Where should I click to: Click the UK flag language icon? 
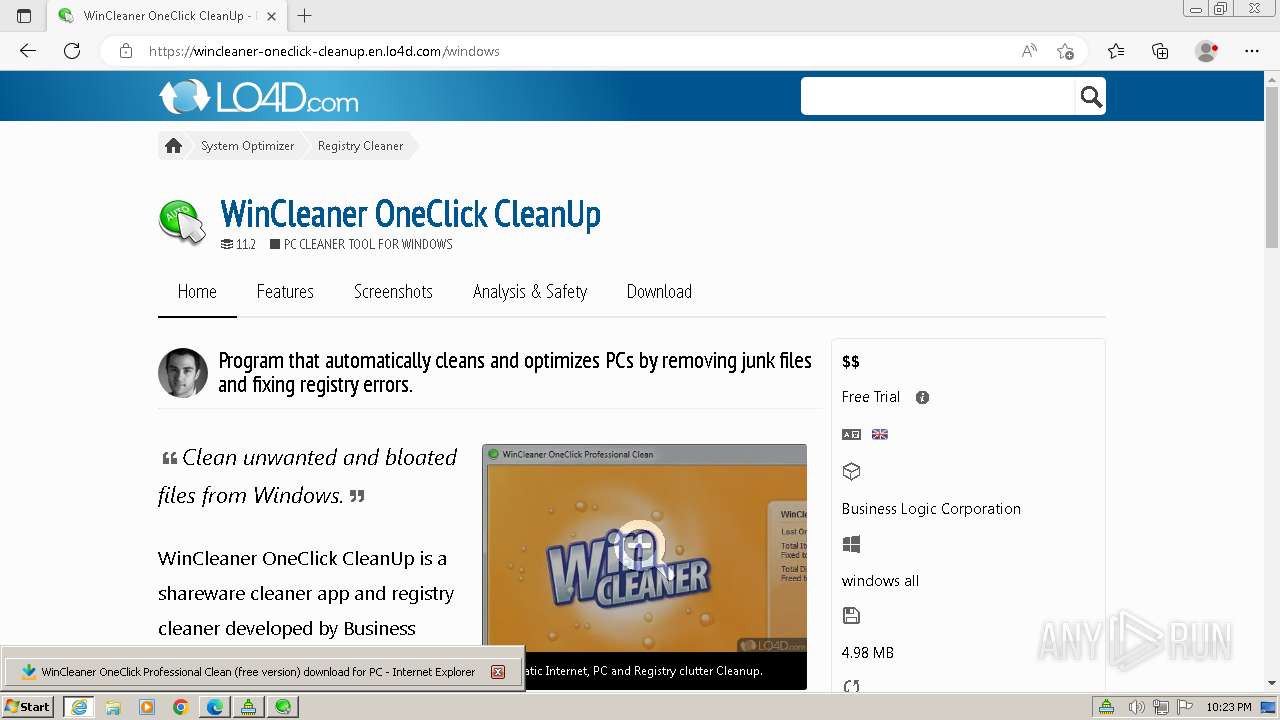(x=880, y=434)
